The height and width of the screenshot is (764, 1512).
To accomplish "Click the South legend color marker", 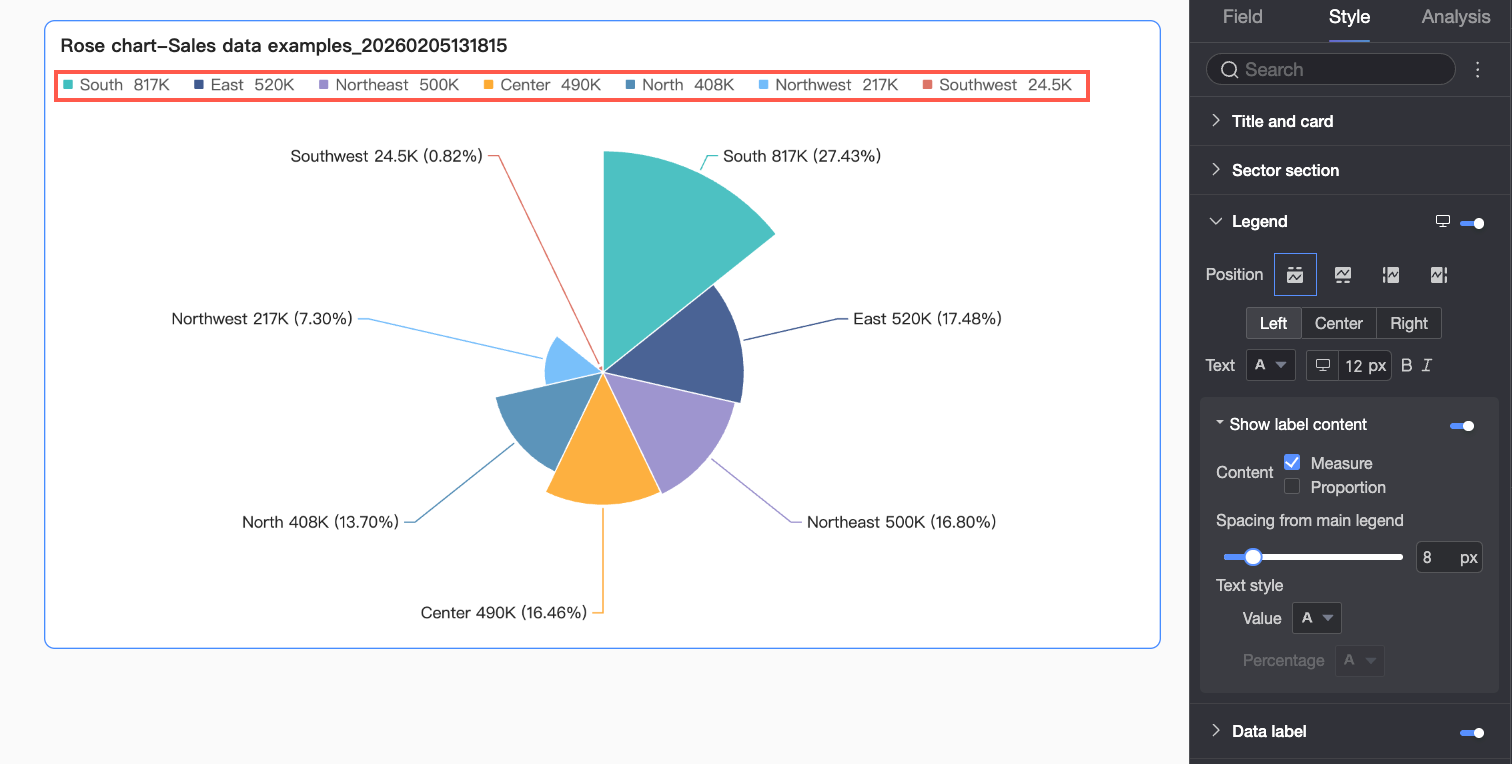I will tap(68, 85).
